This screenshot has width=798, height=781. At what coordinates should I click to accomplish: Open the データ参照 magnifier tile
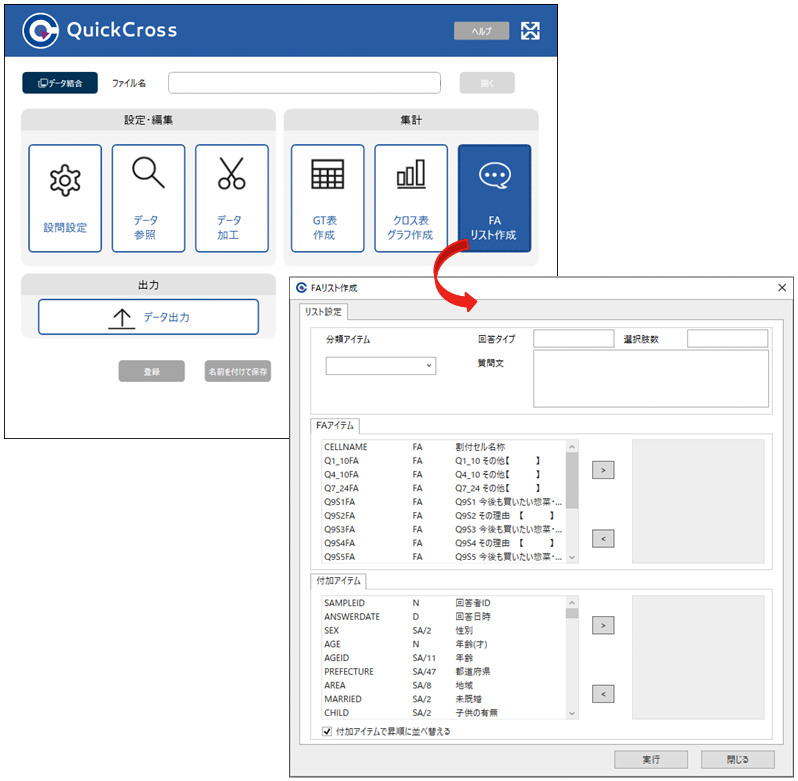pyautogui.click(x=148, y=198)
